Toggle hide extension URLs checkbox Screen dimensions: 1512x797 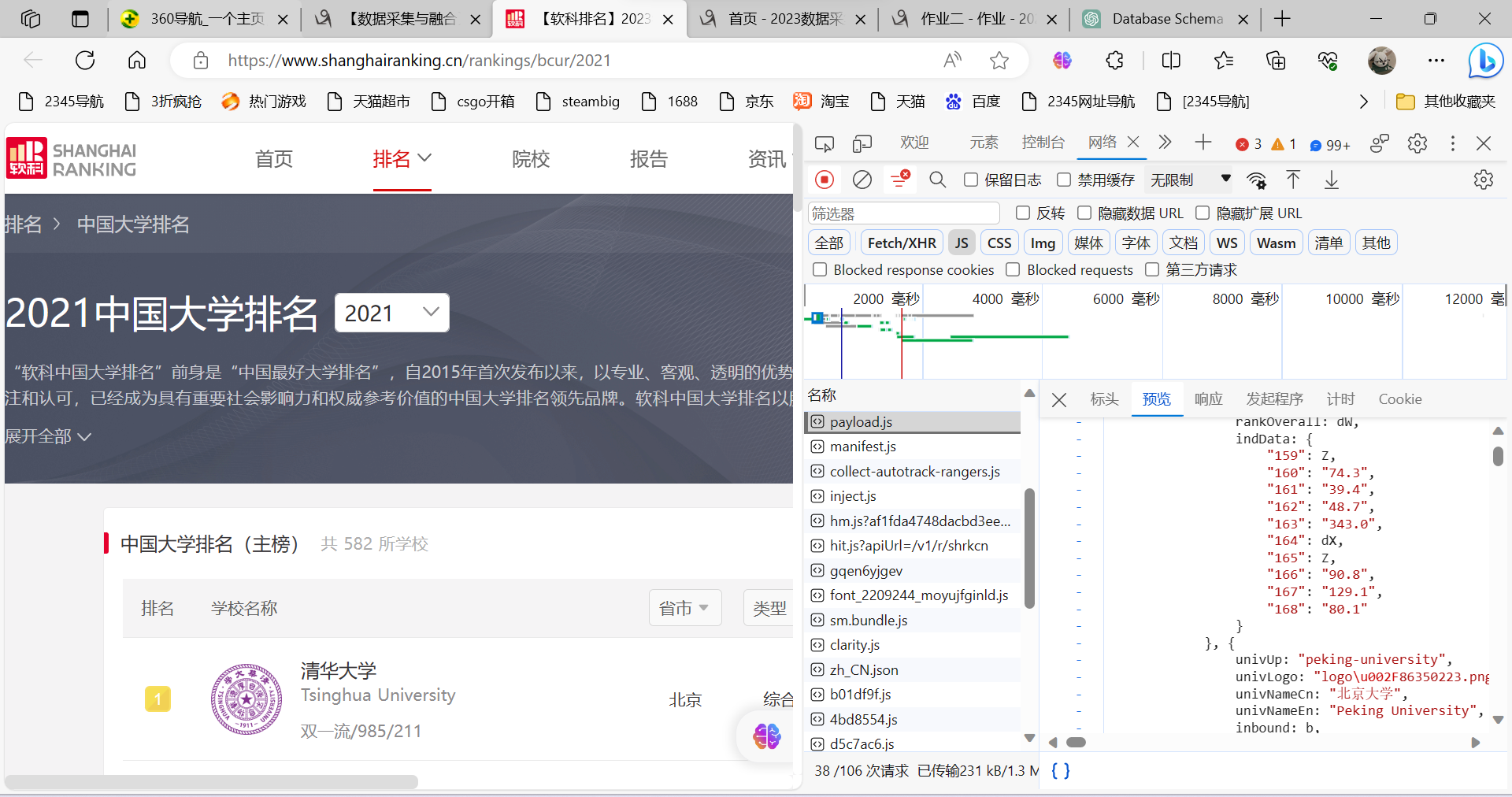(x=1203, y=213)
